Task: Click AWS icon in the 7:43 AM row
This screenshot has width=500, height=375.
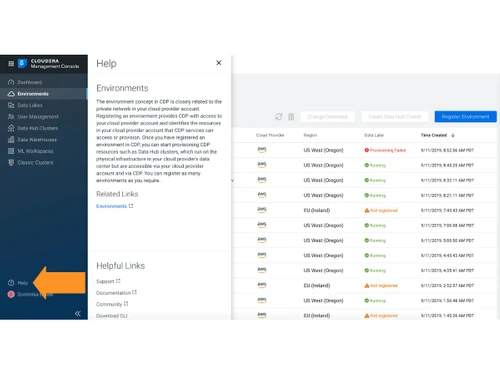Action: 262,210
